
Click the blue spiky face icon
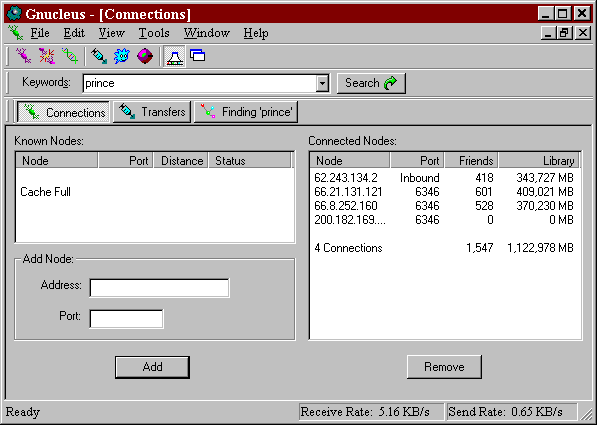[x=122, y=56]
